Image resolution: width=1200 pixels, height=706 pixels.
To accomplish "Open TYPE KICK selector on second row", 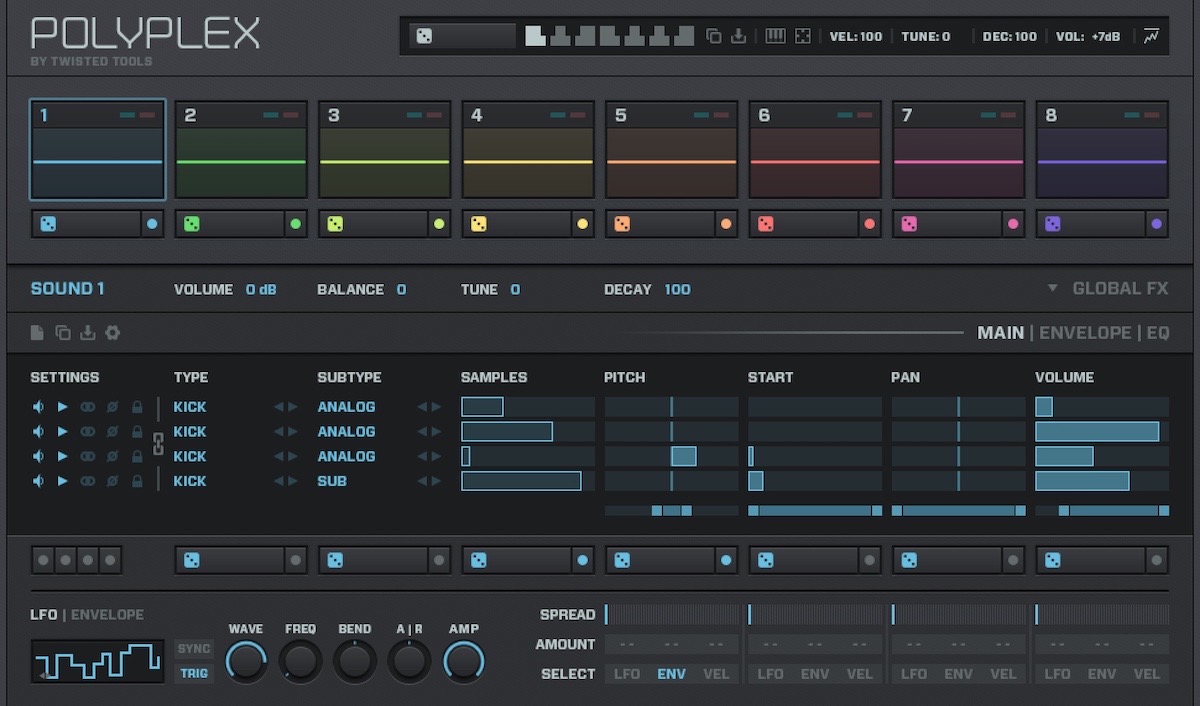I will coord(190,432).
